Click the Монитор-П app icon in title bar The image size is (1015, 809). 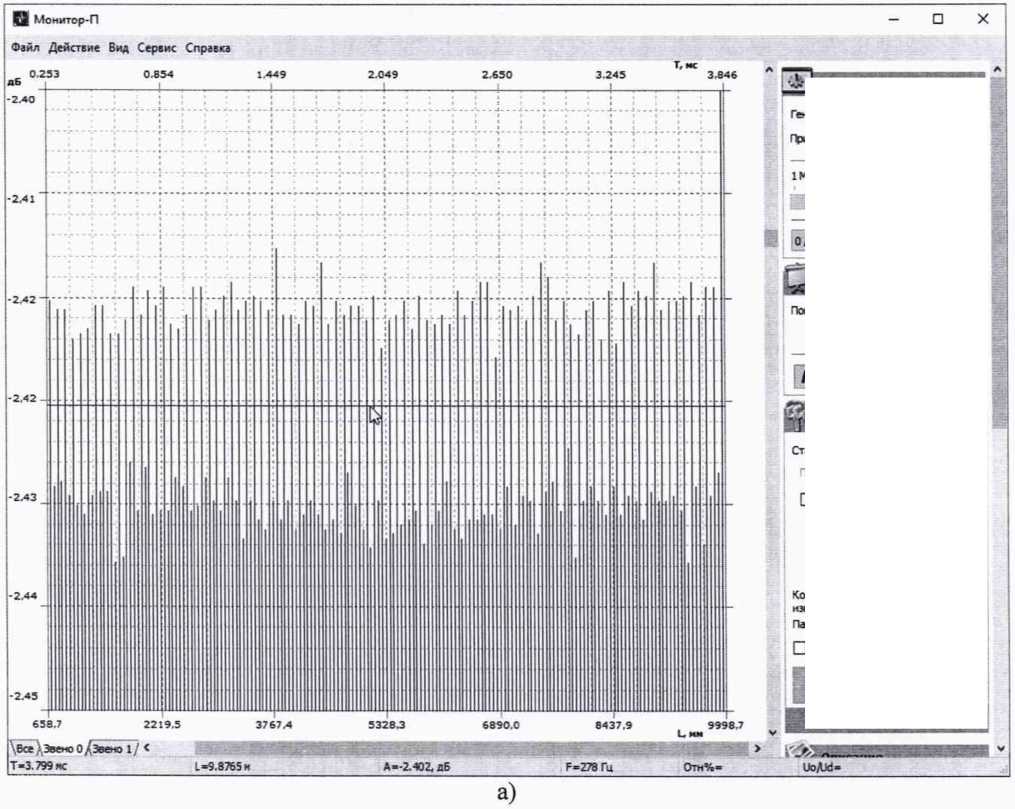[21, 19]
